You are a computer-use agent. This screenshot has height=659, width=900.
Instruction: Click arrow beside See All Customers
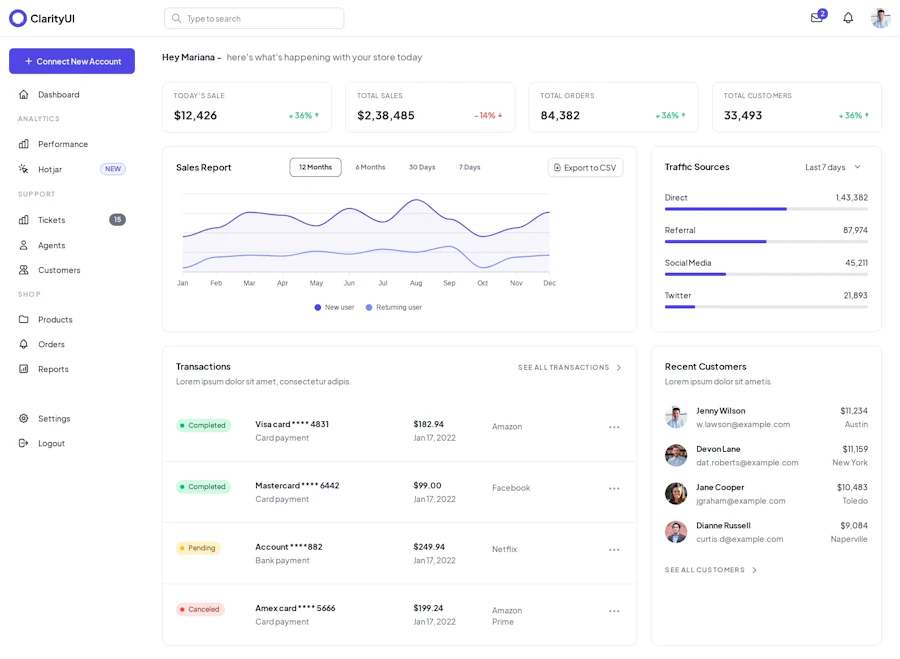coord(754,570)
